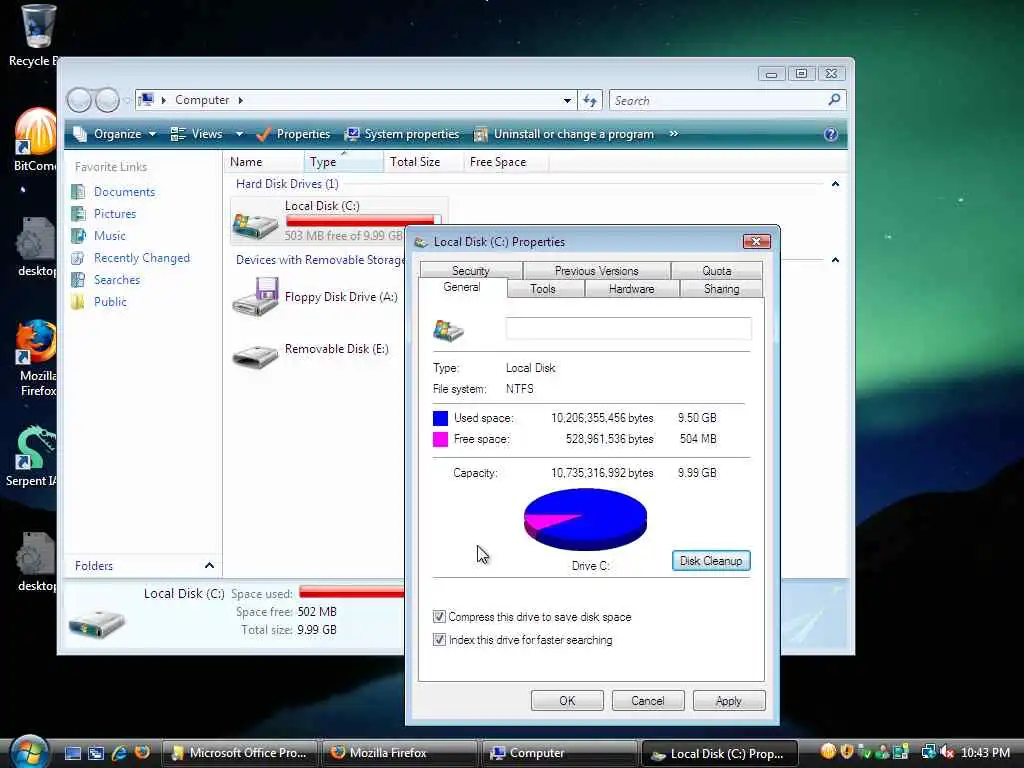Switch to Microsoft Office taskbar button

click(x=239, y=753)
